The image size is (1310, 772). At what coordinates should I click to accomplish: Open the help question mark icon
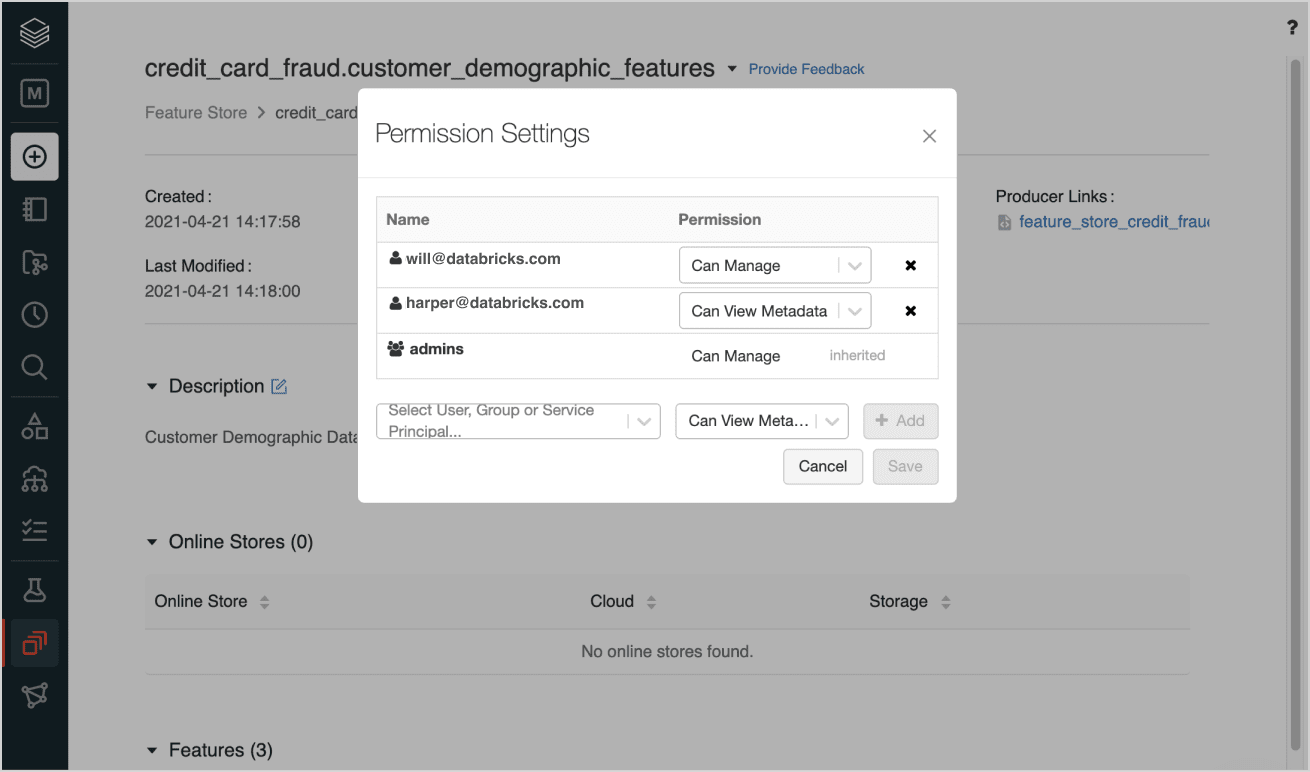click(1292, 29)
